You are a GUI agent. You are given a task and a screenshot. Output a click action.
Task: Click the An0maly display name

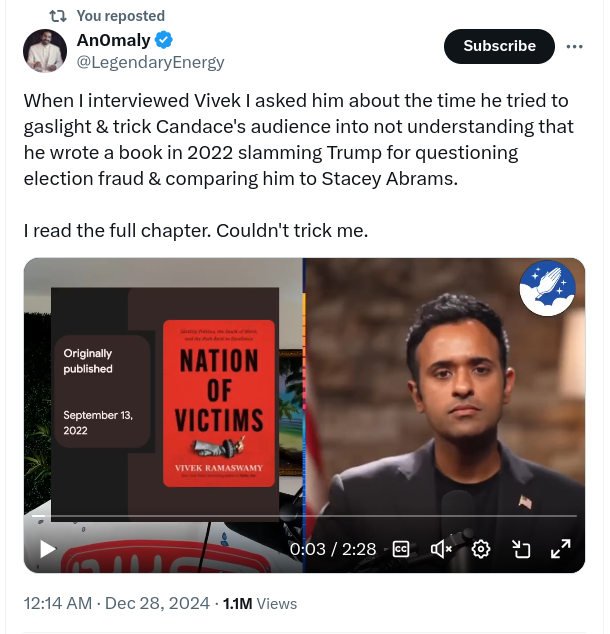[x=113, y=40]
